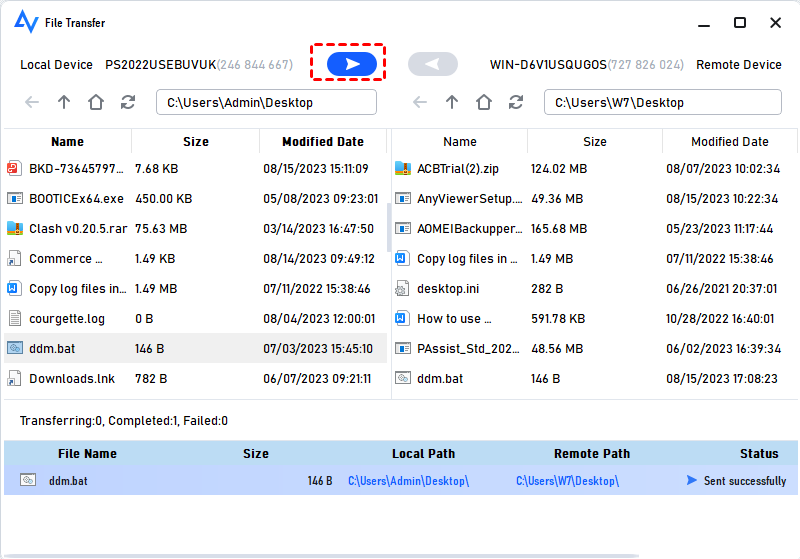The height and width of the screenshot is (559, 800).
Task: Select Commerce shortcut file icon
Action: coord(14,259)
